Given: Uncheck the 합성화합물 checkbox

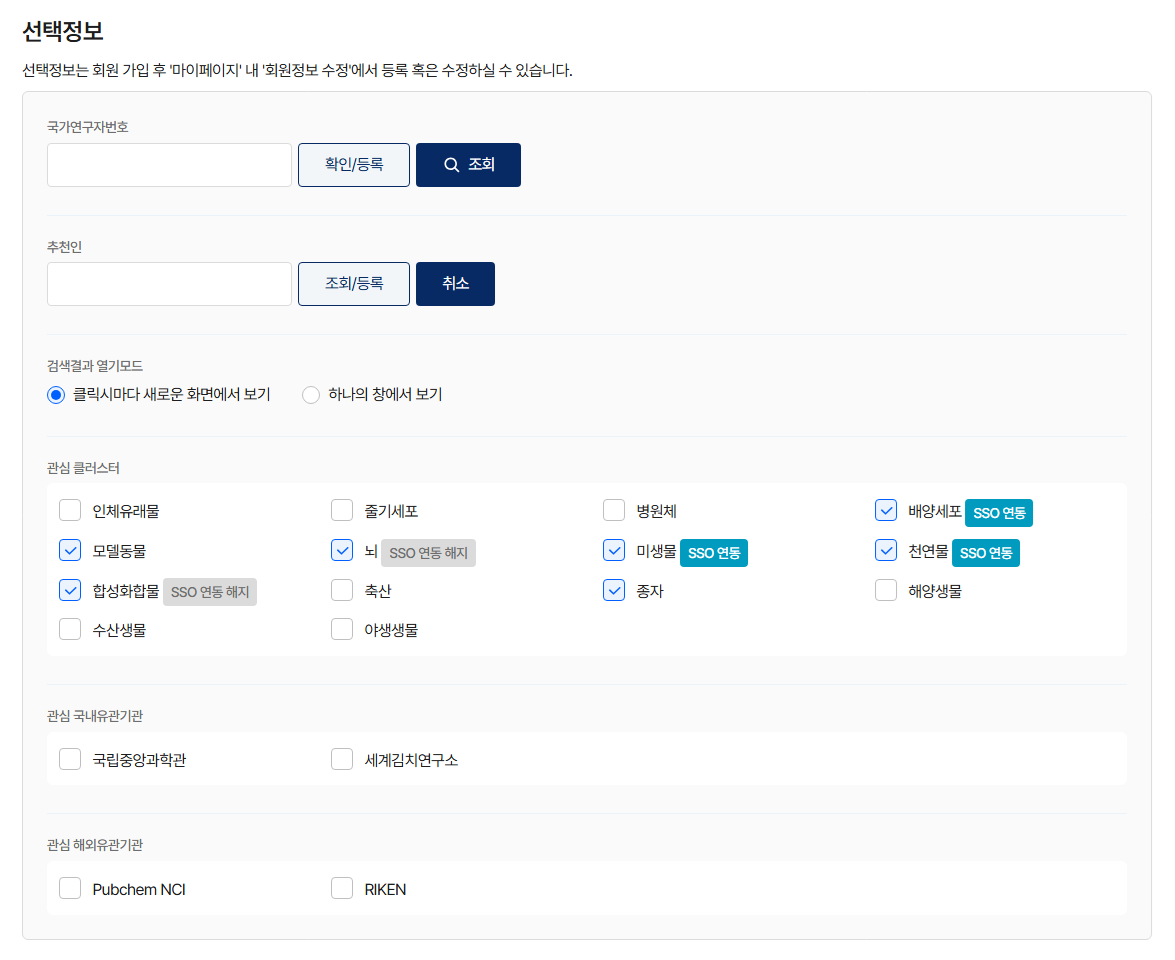Looking at the screenshot, I should (x=70, y=590).
